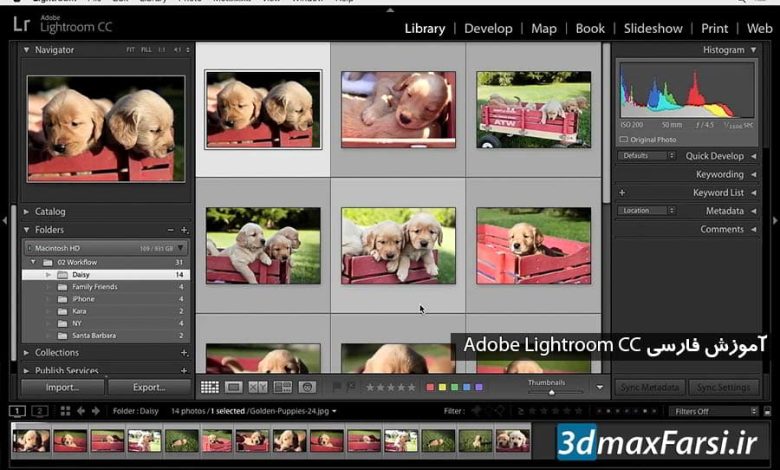Apply the yellow color label
780x470 pixels.
pyautogui.click(x=442, y=387)
